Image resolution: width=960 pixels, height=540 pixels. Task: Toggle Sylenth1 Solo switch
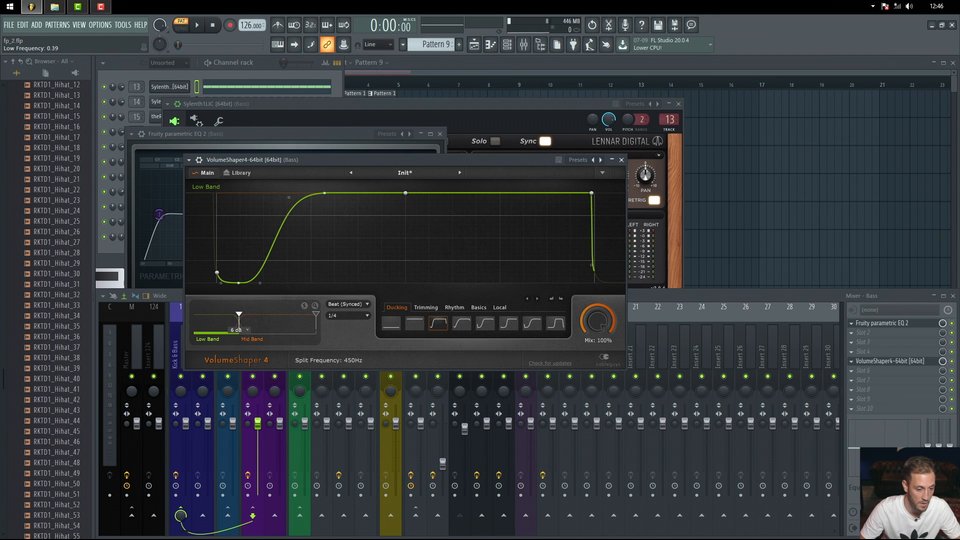click(x=495, y=141)
